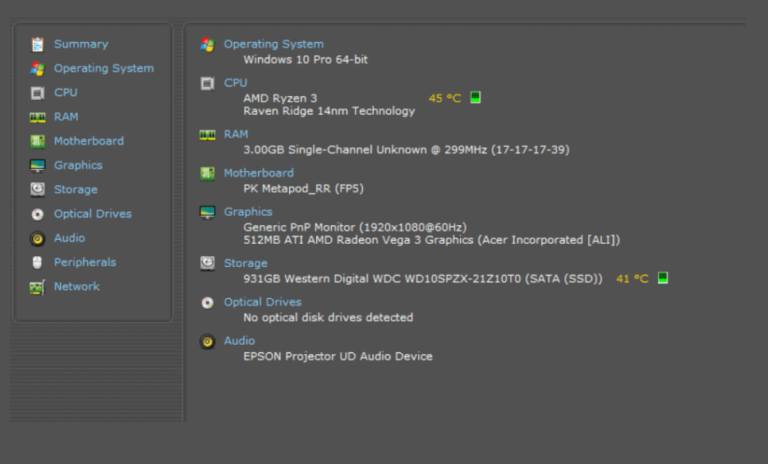The height and width of the screenshot is (464, 768).
Task: Click '931GB Western Digital WDC' storage line
Action: tap(423, 279)
